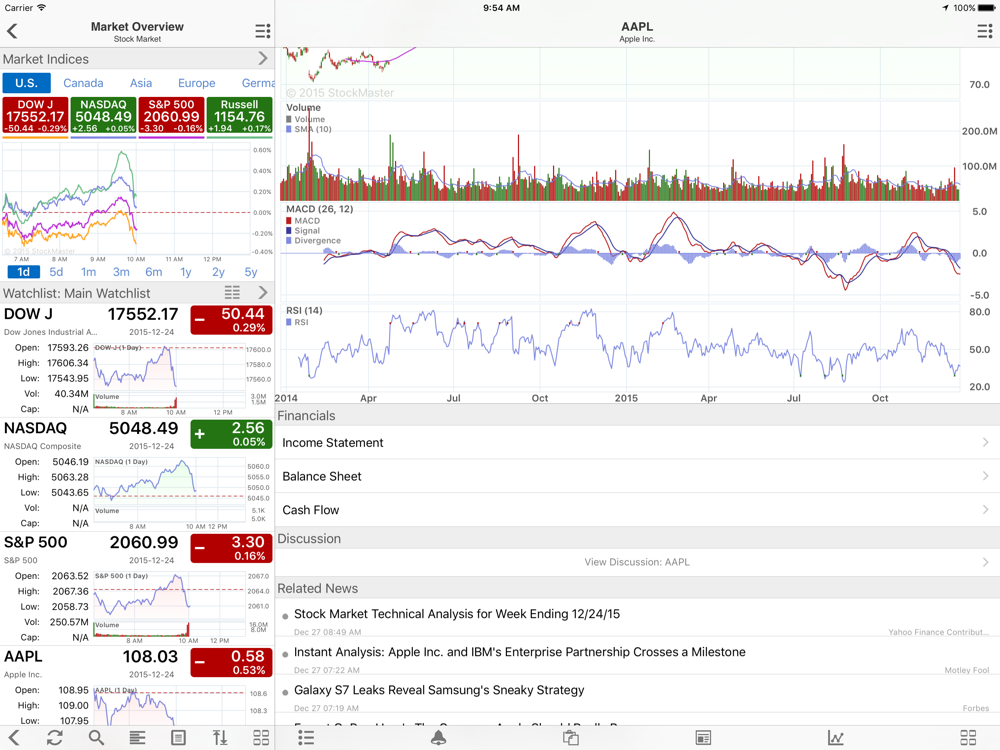Tap the bottom toolbar back chevron
The height and width of the screenshot is (750, 1000).
click(13, 738)
